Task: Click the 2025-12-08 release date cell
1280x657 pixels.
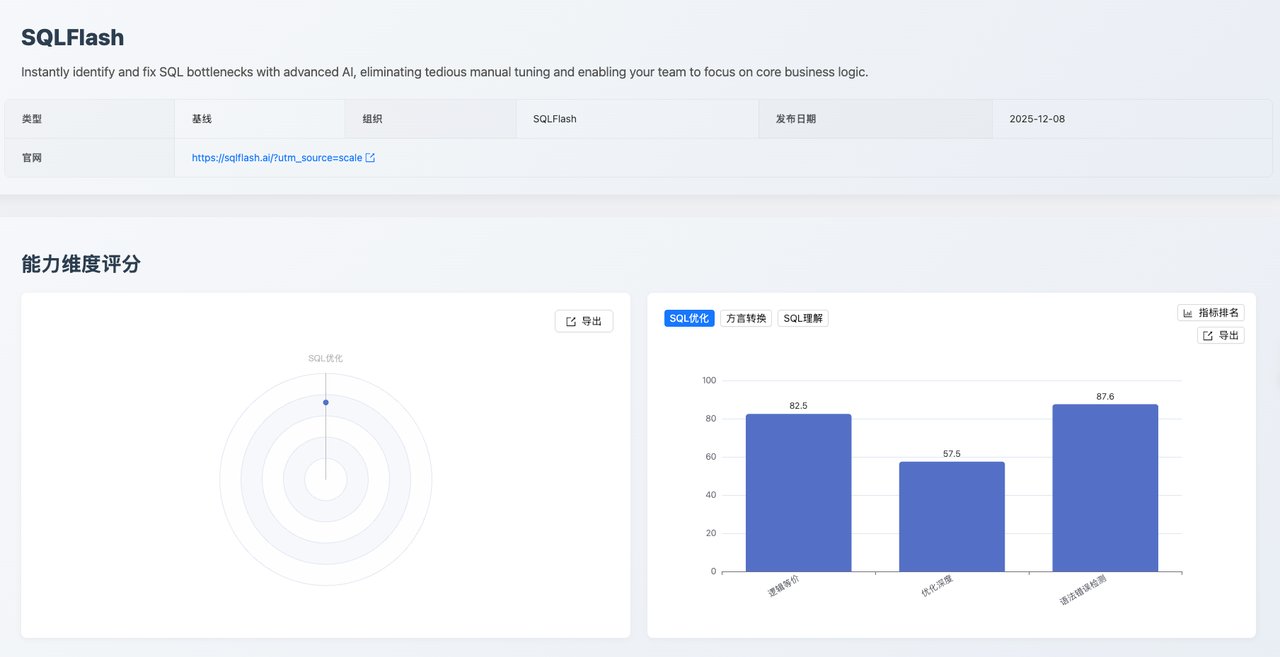Action: [1037, 119]
